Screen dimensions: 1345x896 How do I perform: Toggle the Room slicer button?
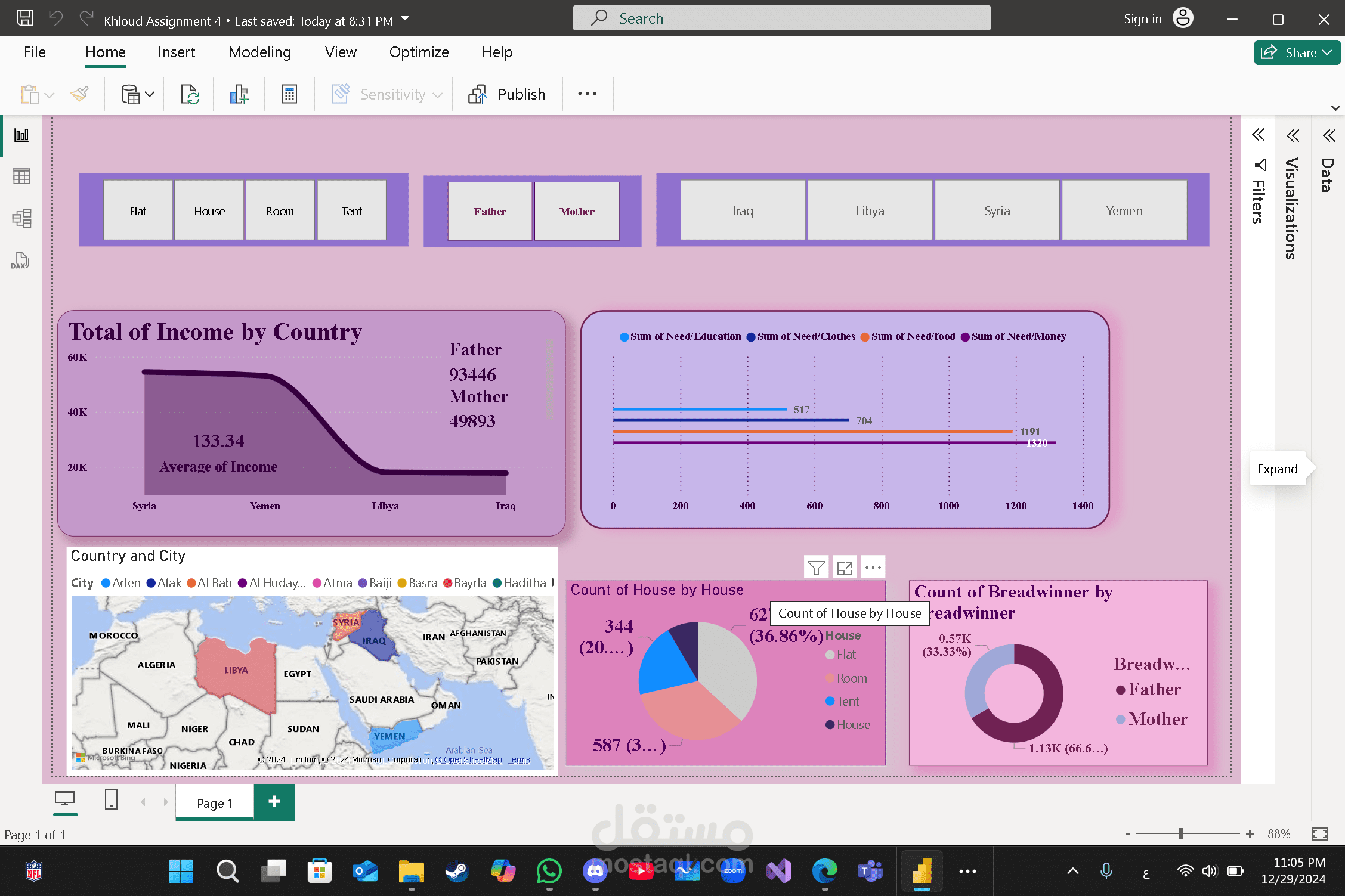tap(280, 211)
